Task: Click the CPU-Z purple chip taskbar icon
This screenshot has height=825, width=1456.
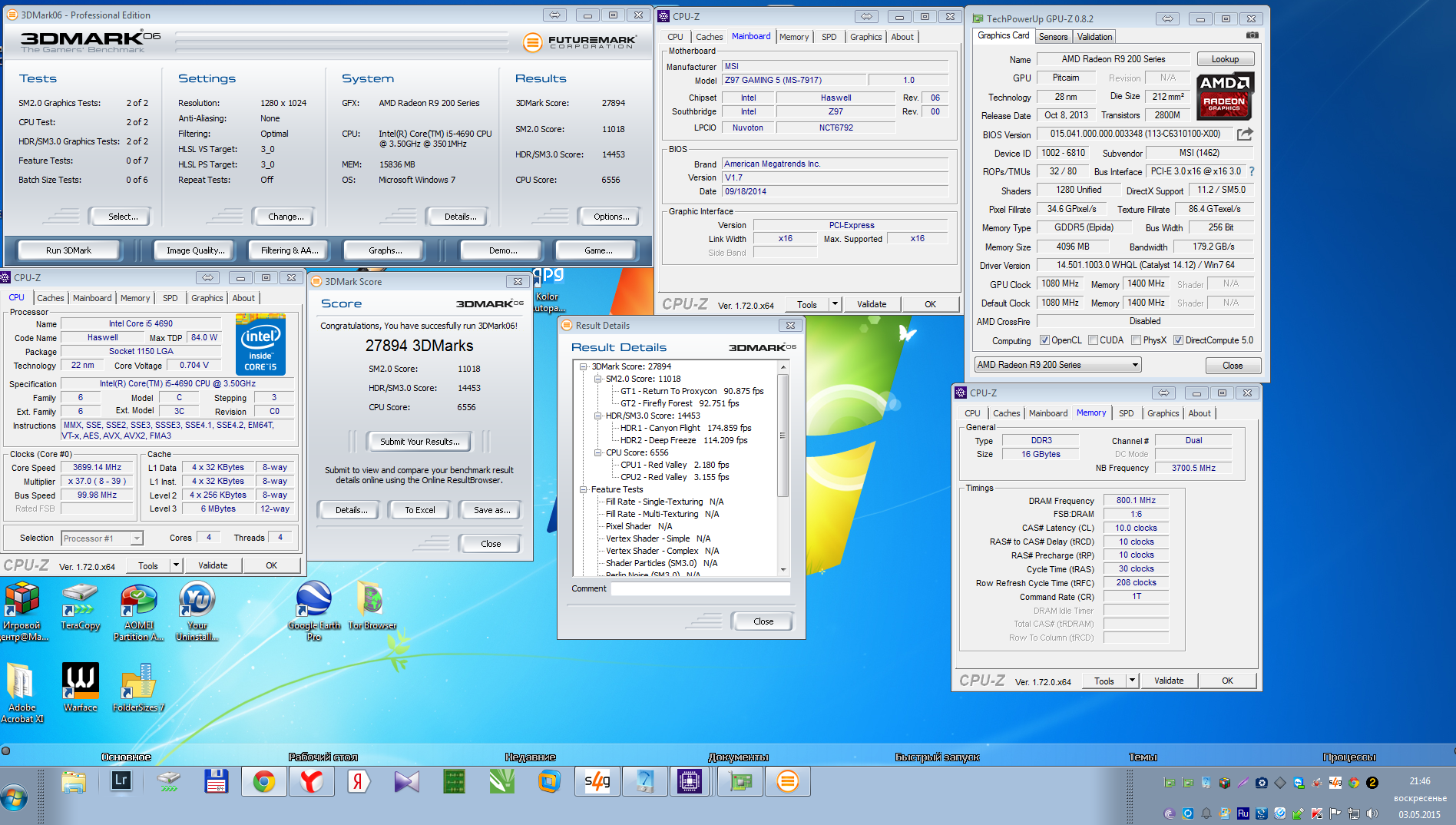Action: pos(689,782)
